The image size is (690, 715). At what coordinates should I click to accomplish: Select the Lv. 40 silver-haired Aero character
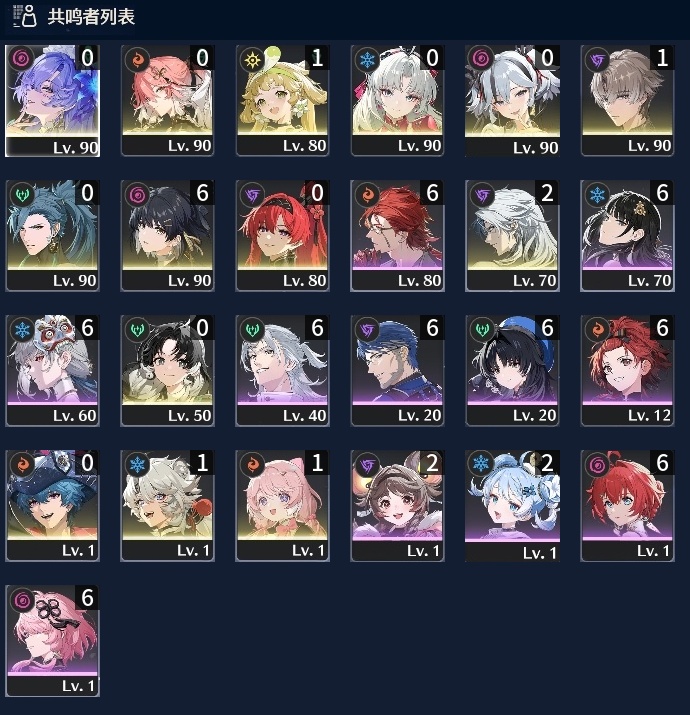[x=282, y=371]
